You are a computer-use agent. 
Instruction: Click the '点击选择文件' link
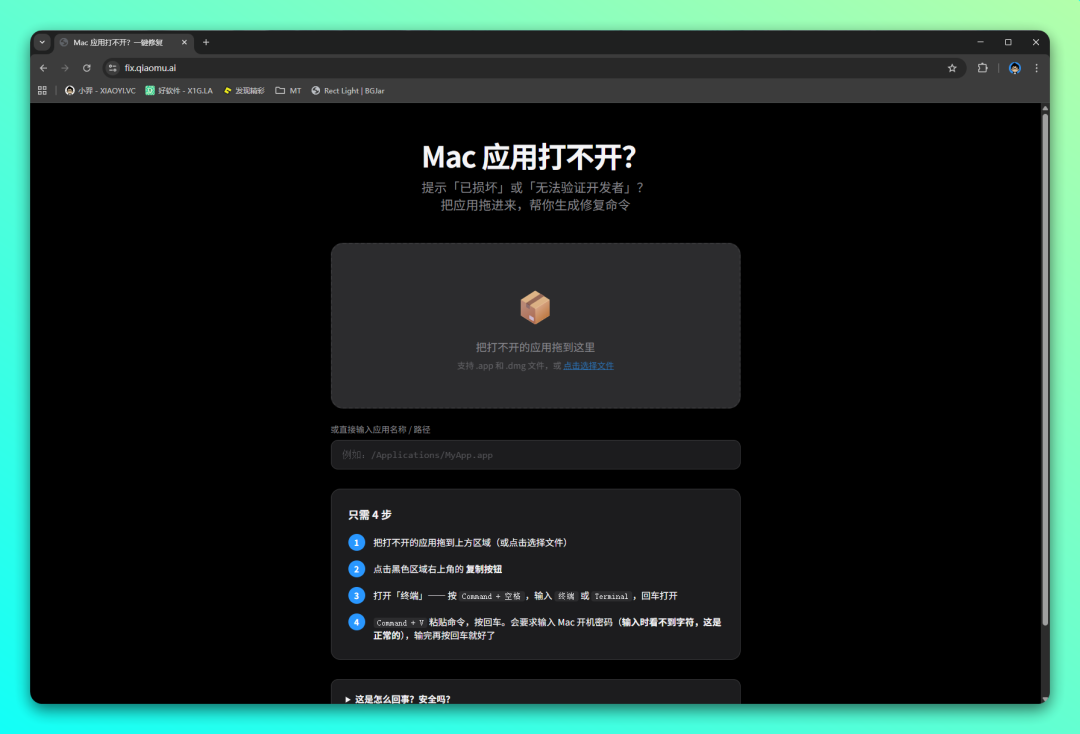(588, 366)
